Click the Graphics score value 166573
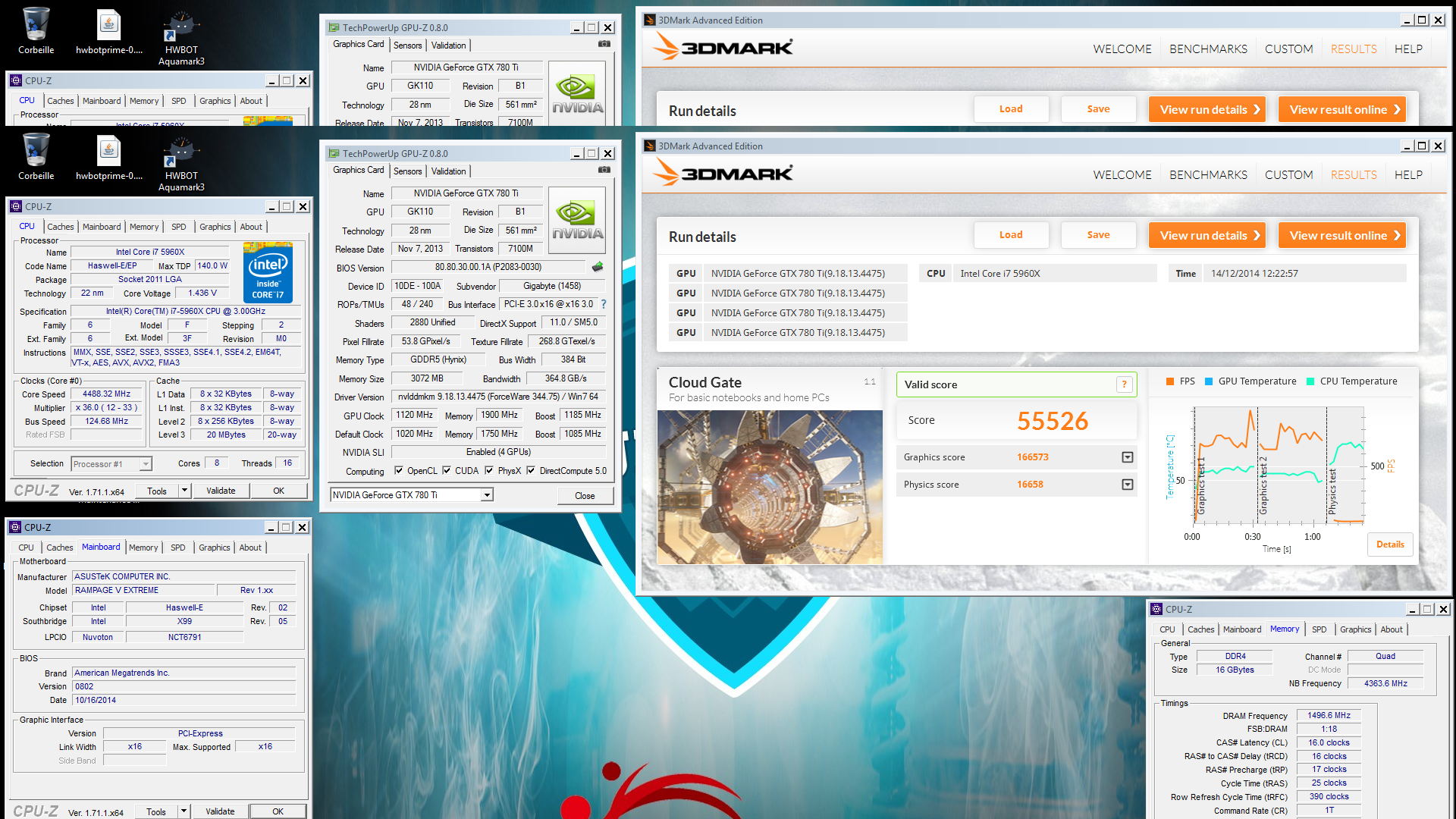Image resolution: width=1456 pixels, height=819 pixels. click(1032, 457)
